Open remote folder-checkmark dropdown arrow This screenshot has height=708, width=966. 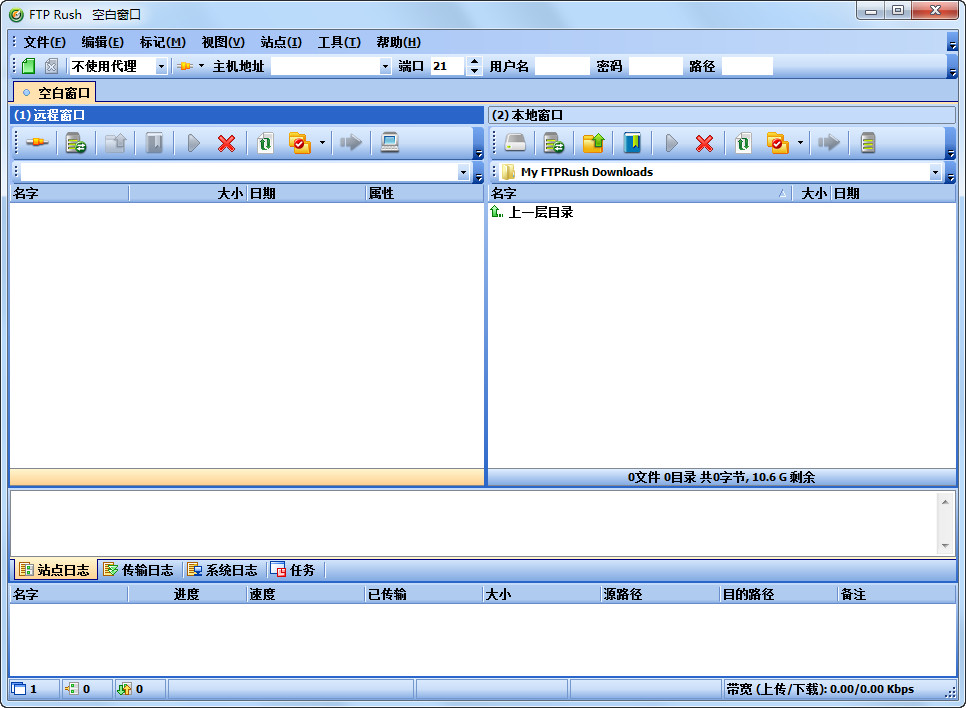[322, 143]
